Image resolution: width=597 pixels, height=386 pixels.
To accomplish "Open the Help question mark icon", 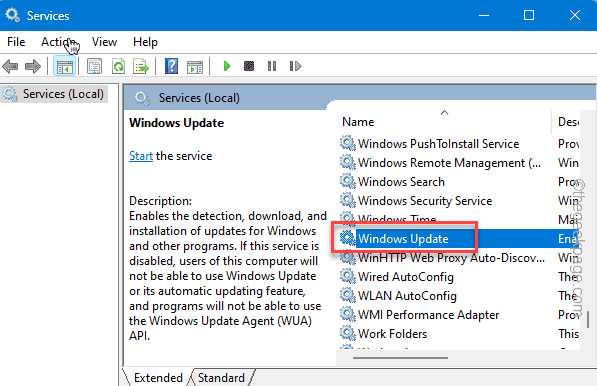I will [171, 67].
